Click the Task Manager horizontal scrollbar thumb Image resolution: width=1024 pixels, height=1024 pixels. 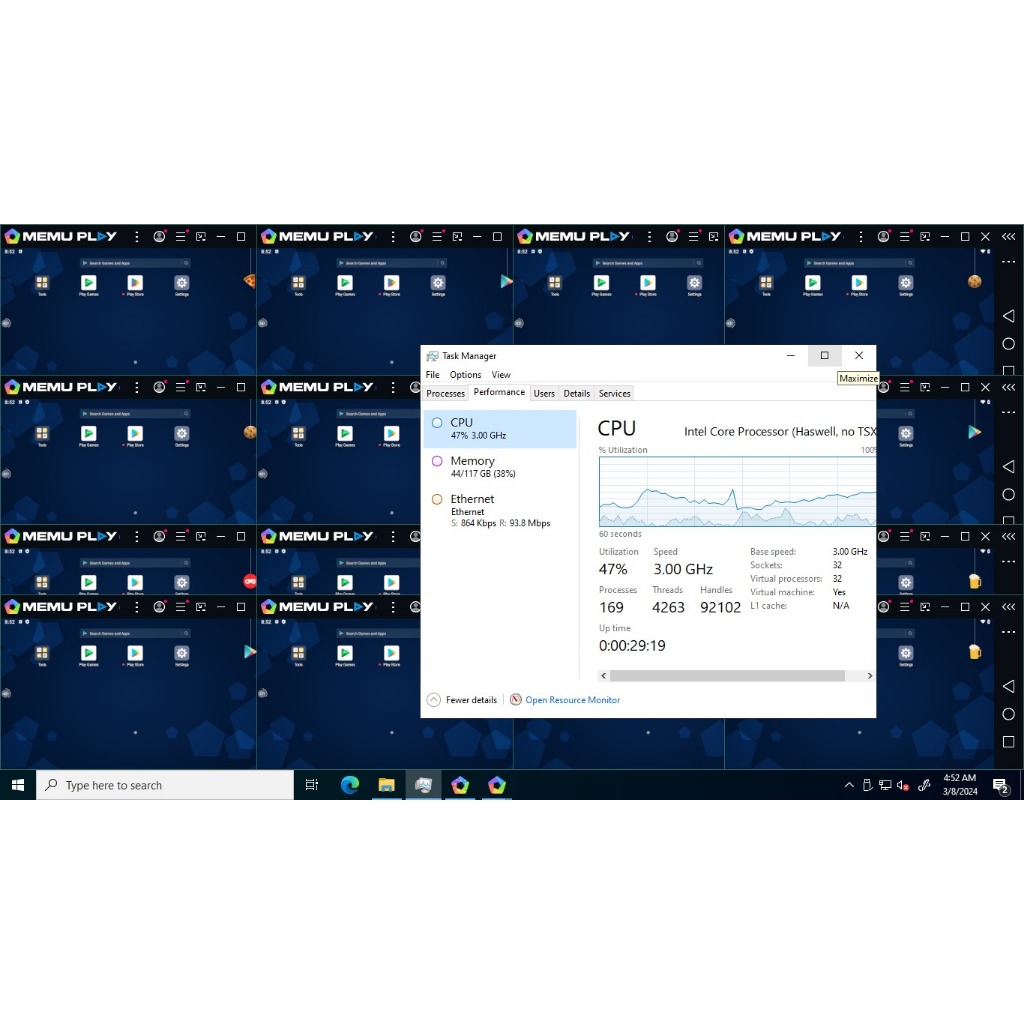click(727, 676)
